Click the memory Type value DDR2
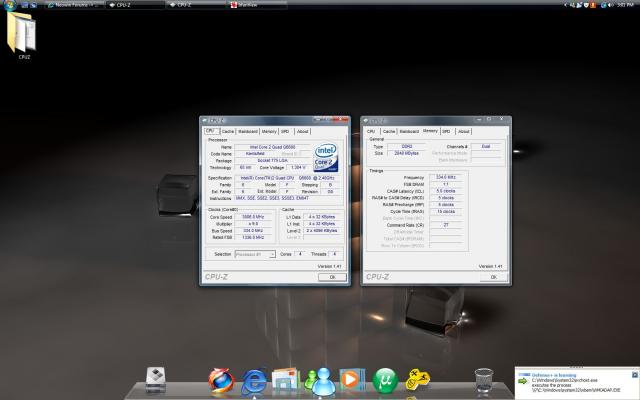Screen dimensions: 640x400 407,147
